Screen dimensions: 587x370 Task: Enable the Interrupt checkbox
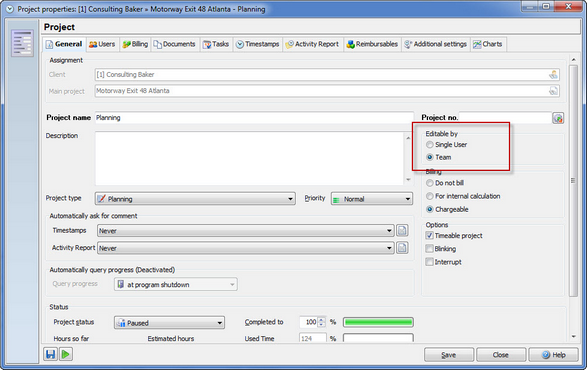[429, 262]
